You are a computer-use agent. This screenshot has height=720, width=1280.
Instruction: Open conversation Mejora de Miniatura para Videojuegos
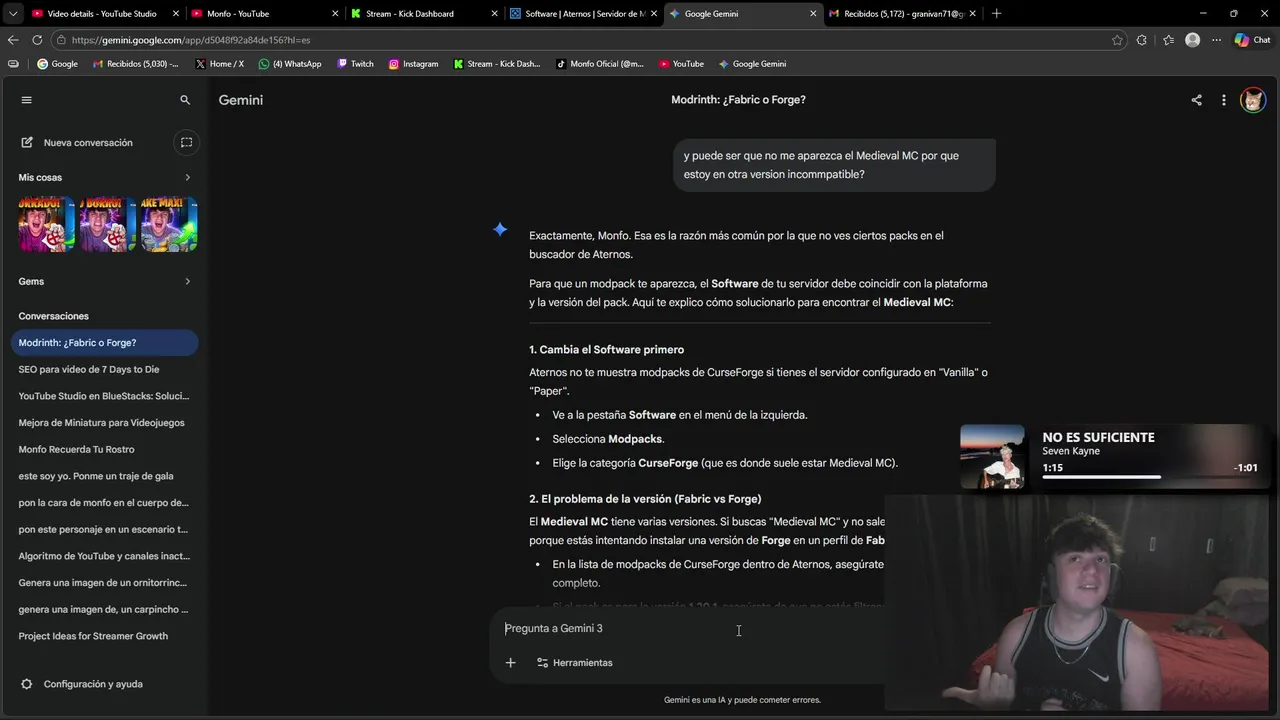[x=104, y=422]
